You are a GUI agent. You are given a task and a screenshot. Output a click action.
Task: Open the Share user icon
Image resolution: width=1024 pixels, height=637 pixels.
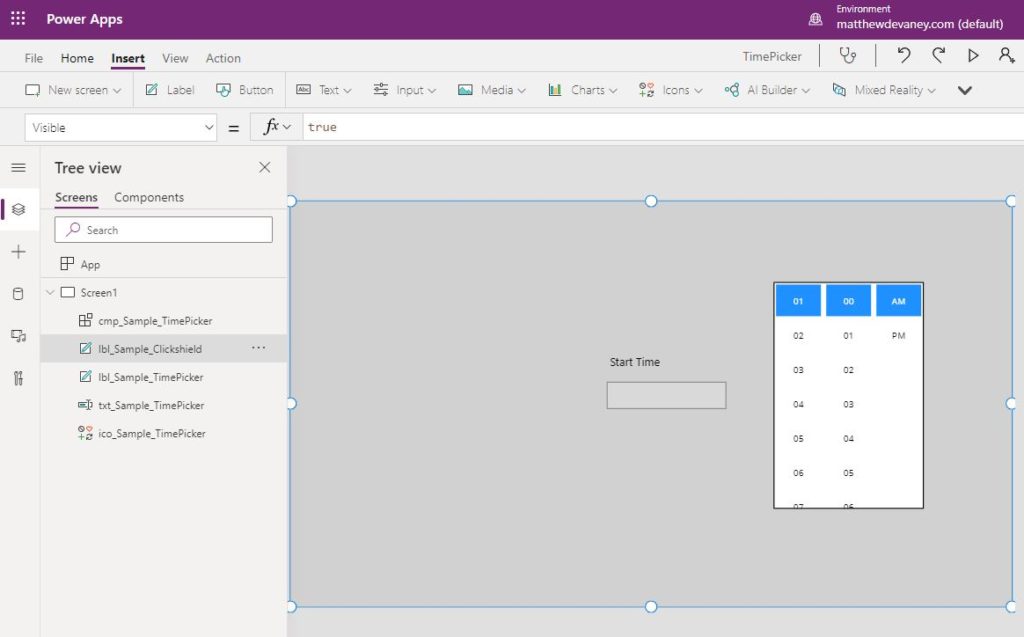pyautogui.click(x=1006, y=56)
